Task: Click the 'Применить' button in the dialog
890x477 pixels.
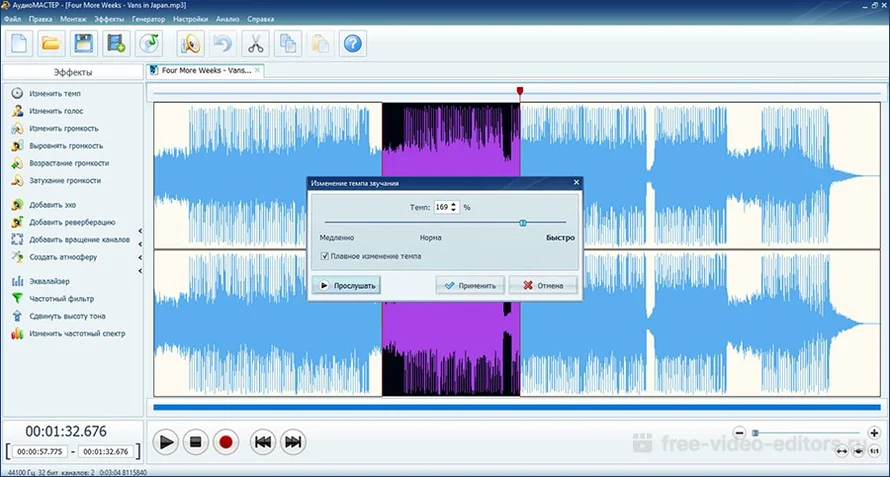Action: pos(470,285)
